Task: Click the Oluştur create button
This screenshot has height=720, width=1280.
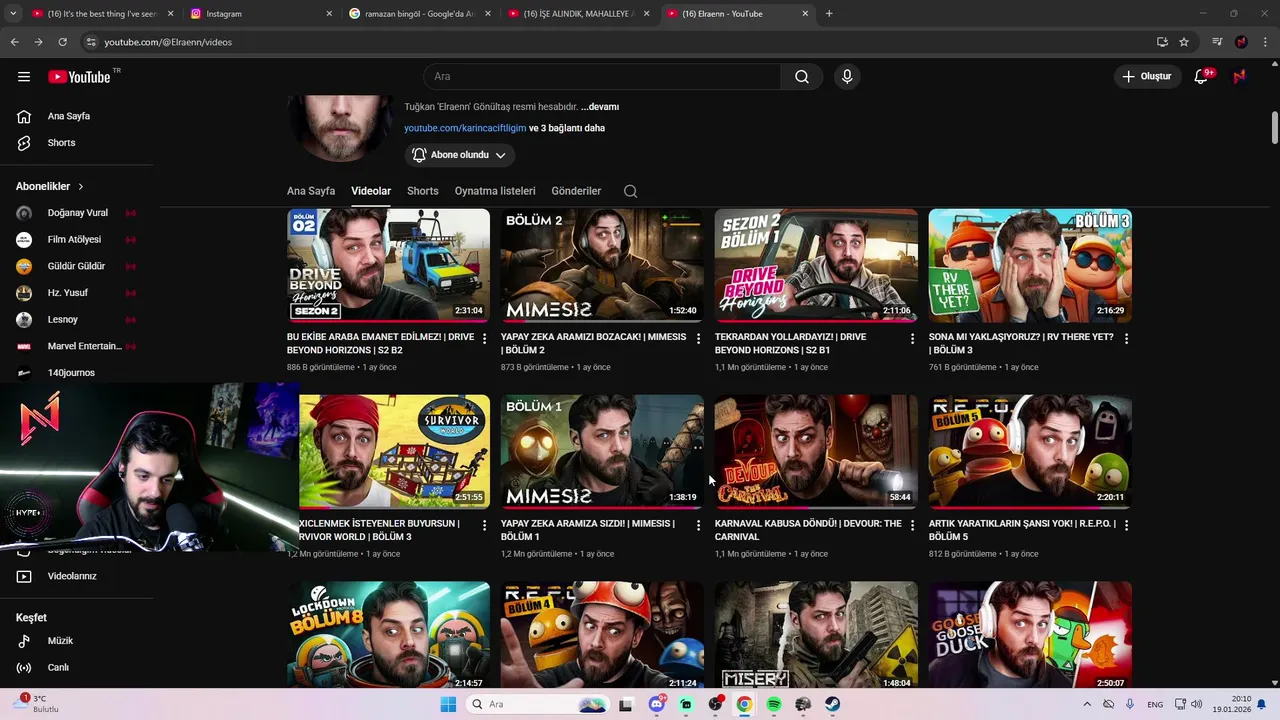Action: click(x=1148, y=77)
